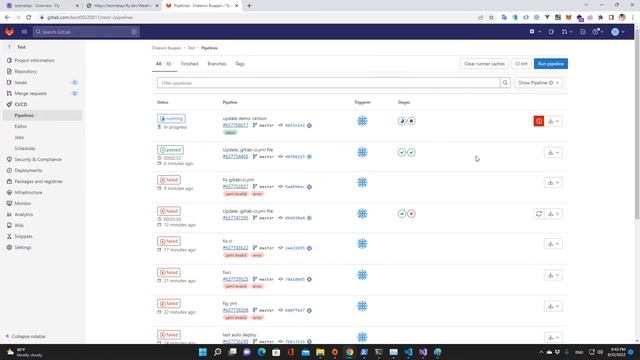This screenshot has width=640, height=360.
Task: Switch to the Finished pipelines tab
Action: [189, 64]
